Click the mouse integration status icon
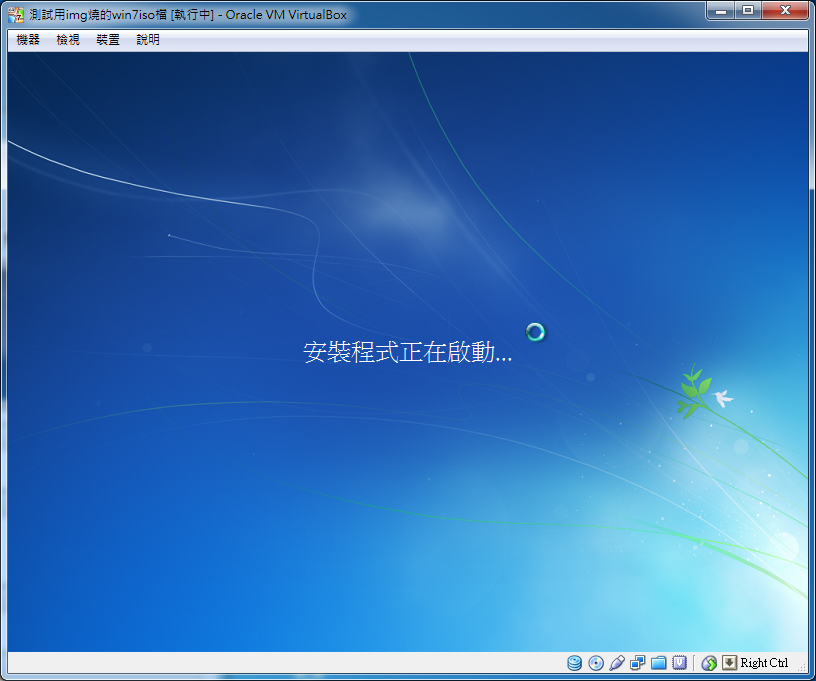Image resolution: width=816 pixels, height=681 pixels. tap(709, 663)
